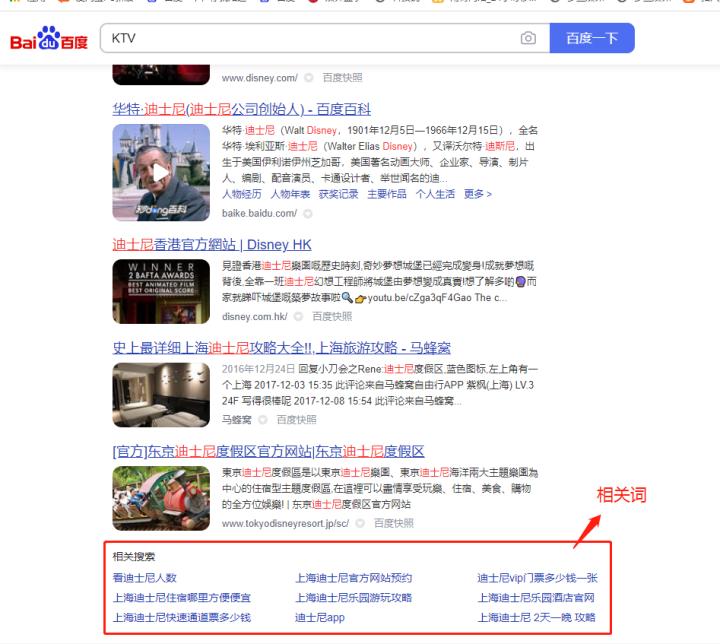Screen dimensions: 720x644
Task: Select related search 看迪士尼人数
Action: point(145,578)
